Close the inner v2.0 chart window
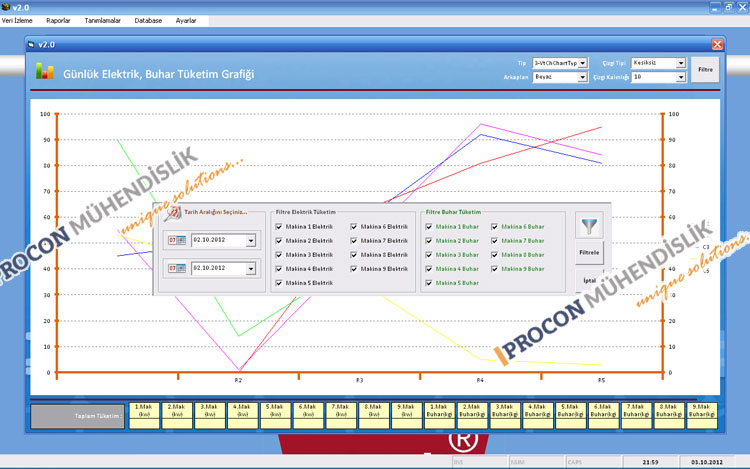 [x=717, y=44]
